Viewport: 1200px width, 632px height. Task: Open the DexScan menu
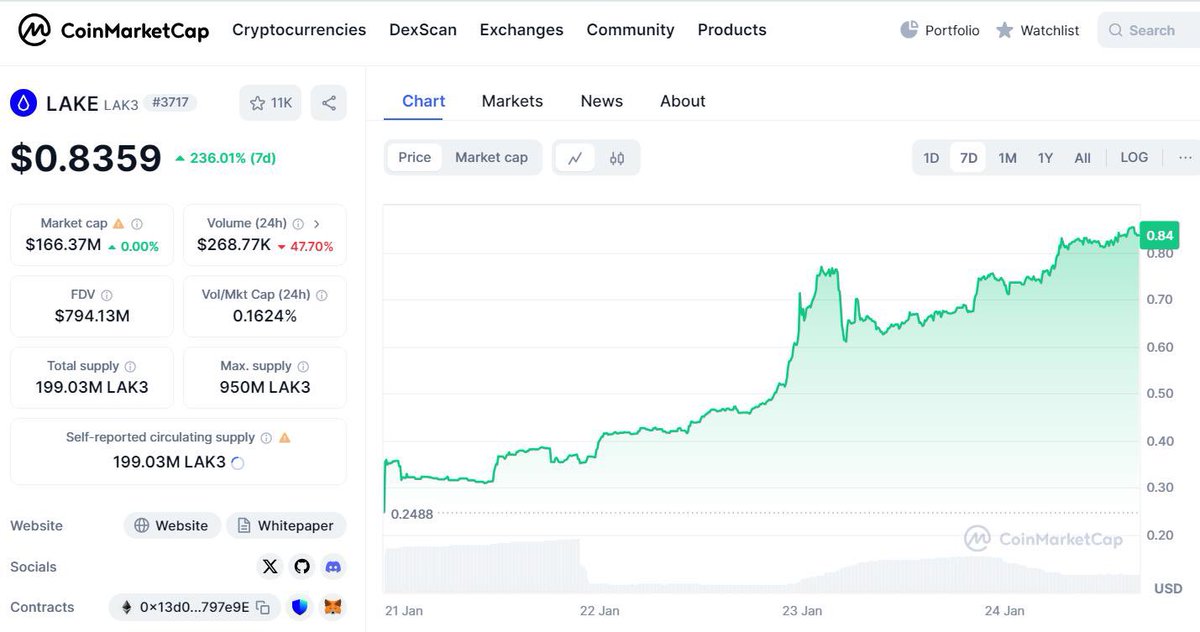pos(423,30)
